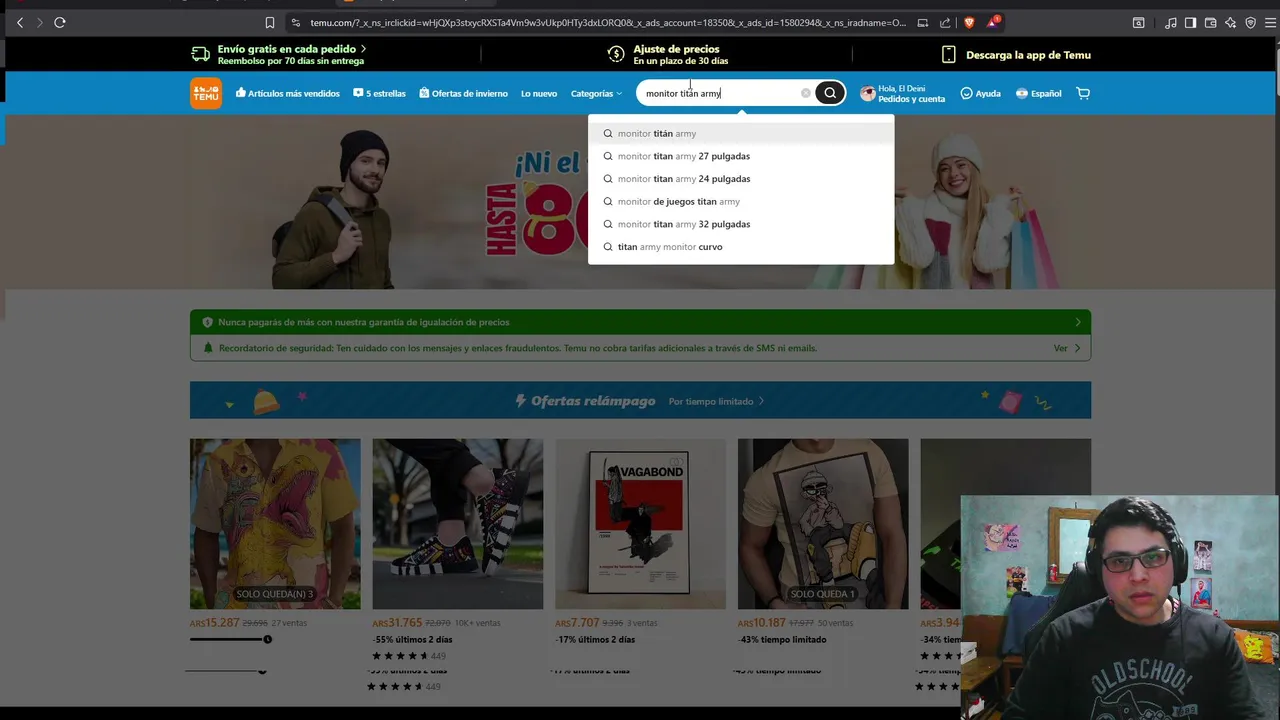Screen dimensions: 1280x720
Task: Open 'Descarga la app de Temu'
Action: [x=1016, y=55]
